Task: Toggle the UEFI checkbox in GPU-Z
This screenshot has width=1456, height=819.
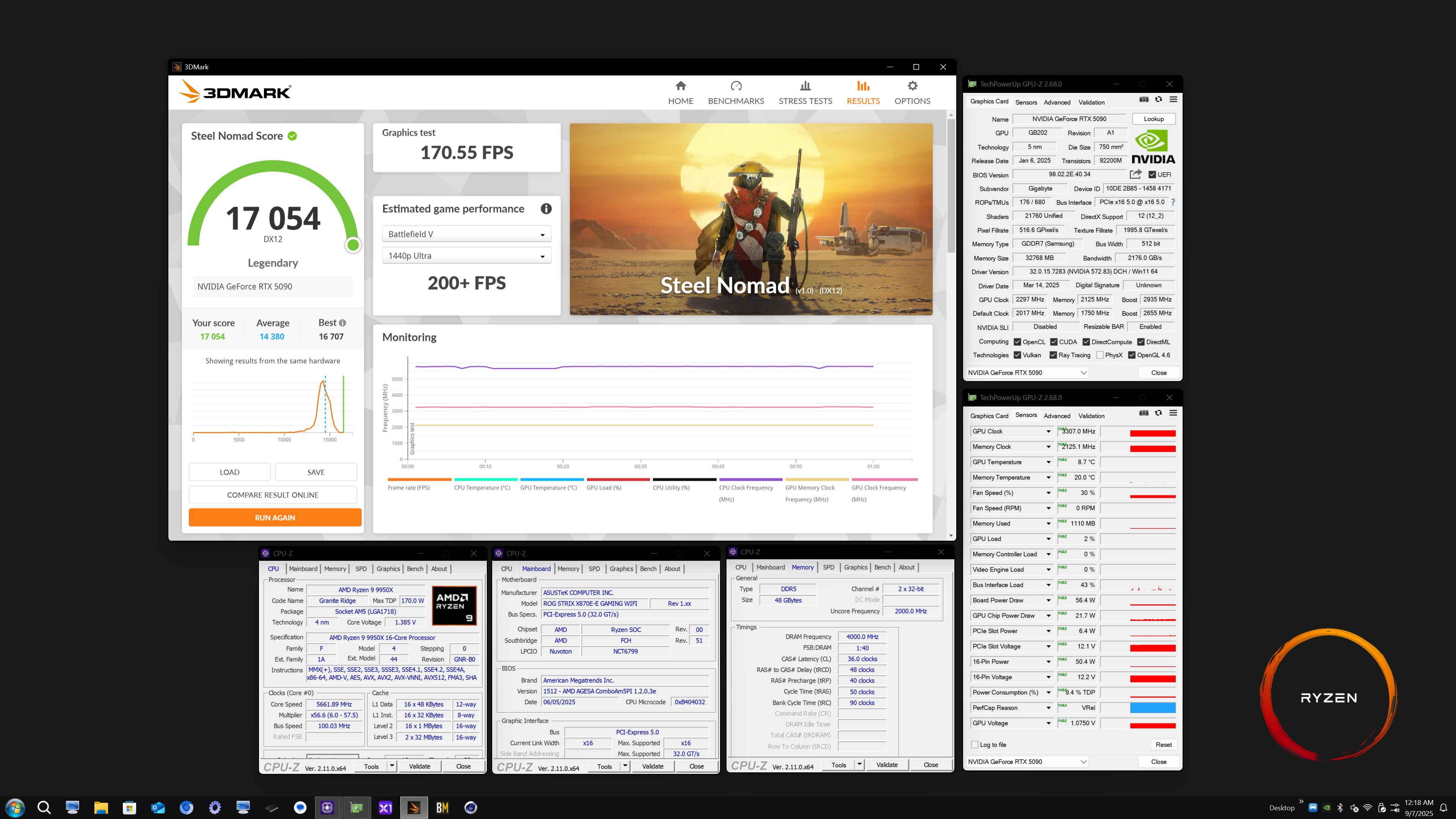Action: coord(1152,175)
